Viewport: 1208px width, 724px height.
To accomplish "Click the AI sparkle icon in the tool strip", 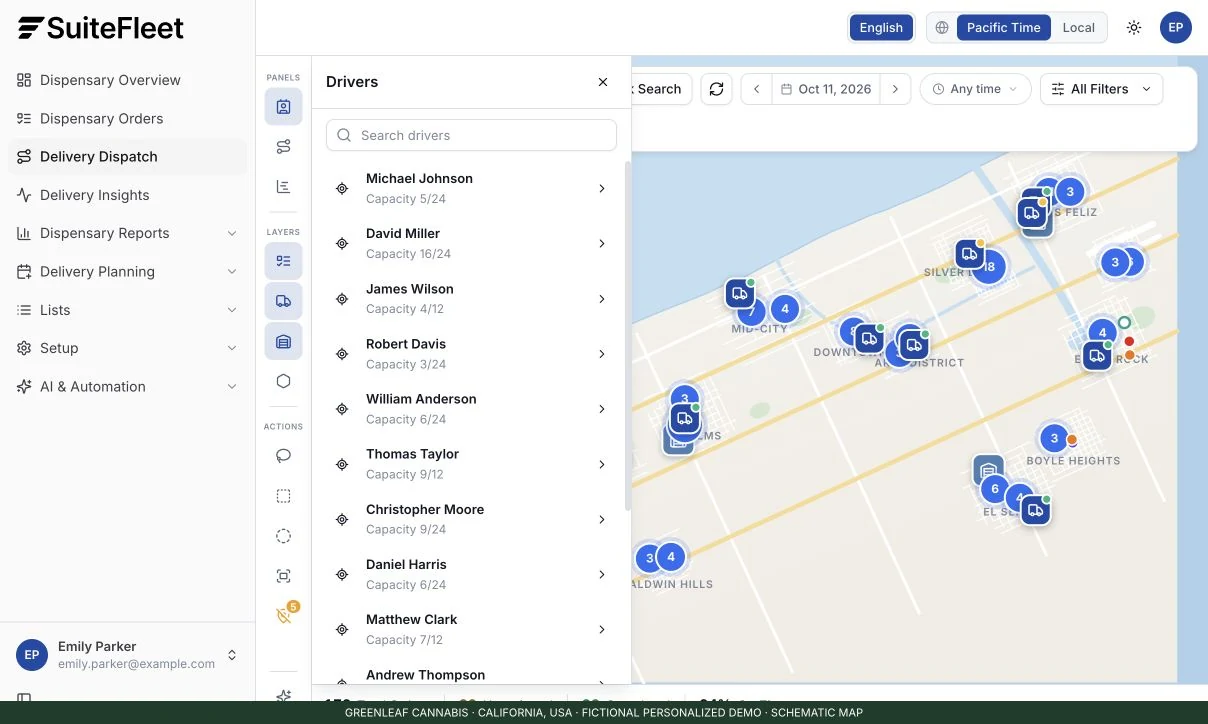I will 283,696.
